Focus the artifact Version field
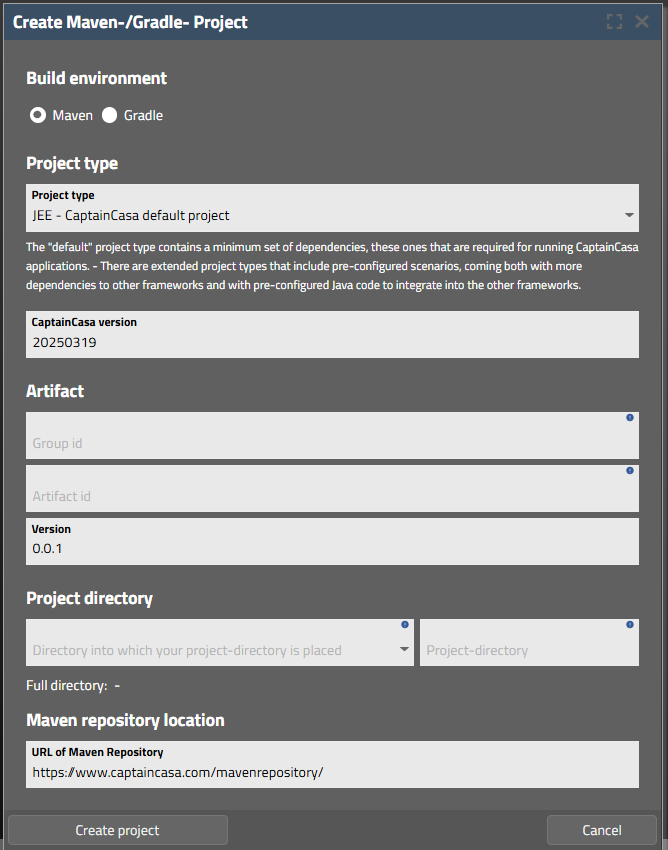This screenshot has width=668, height=850. [331, 548]
